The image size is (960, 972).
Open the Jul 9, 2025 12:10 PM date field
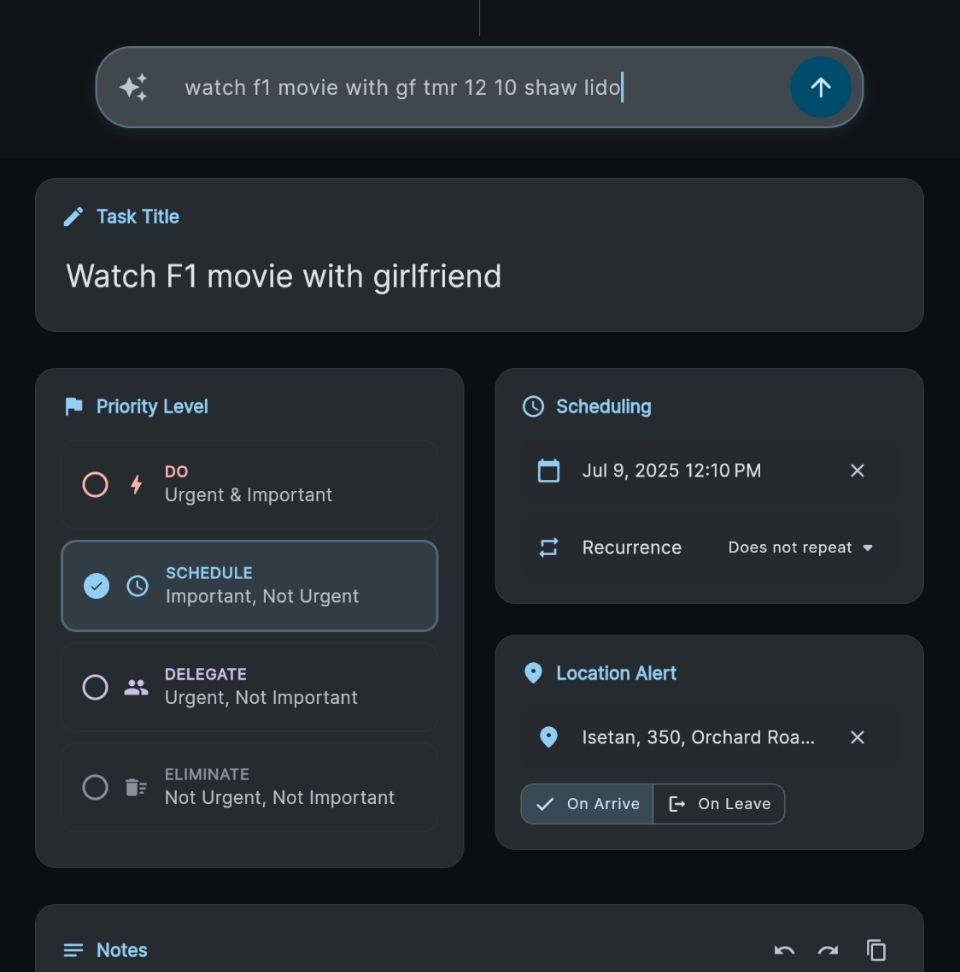709,471
